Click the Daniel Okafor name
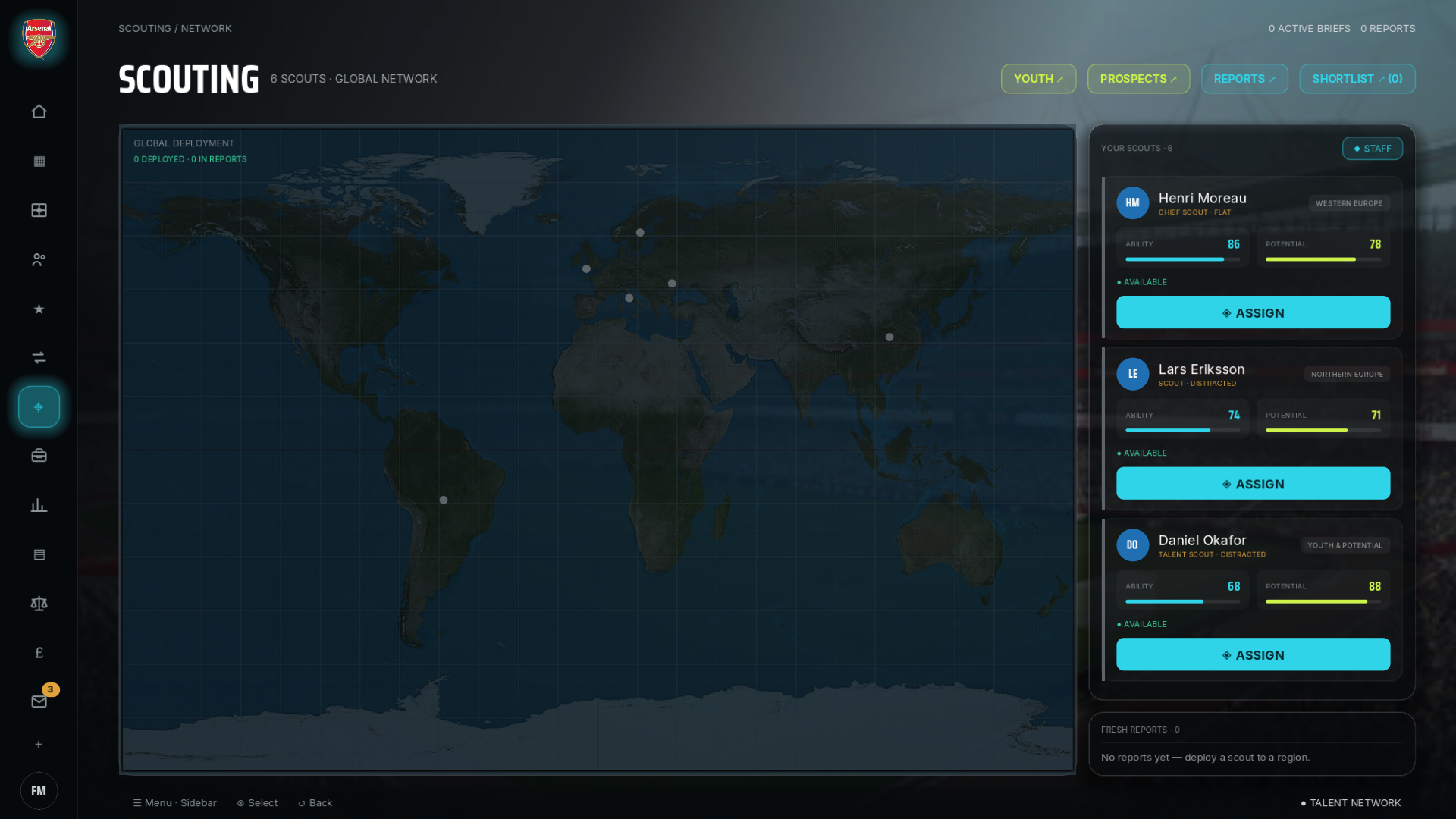The width and height of the screenshot is (1456, 819). [x=1202, y=540]
